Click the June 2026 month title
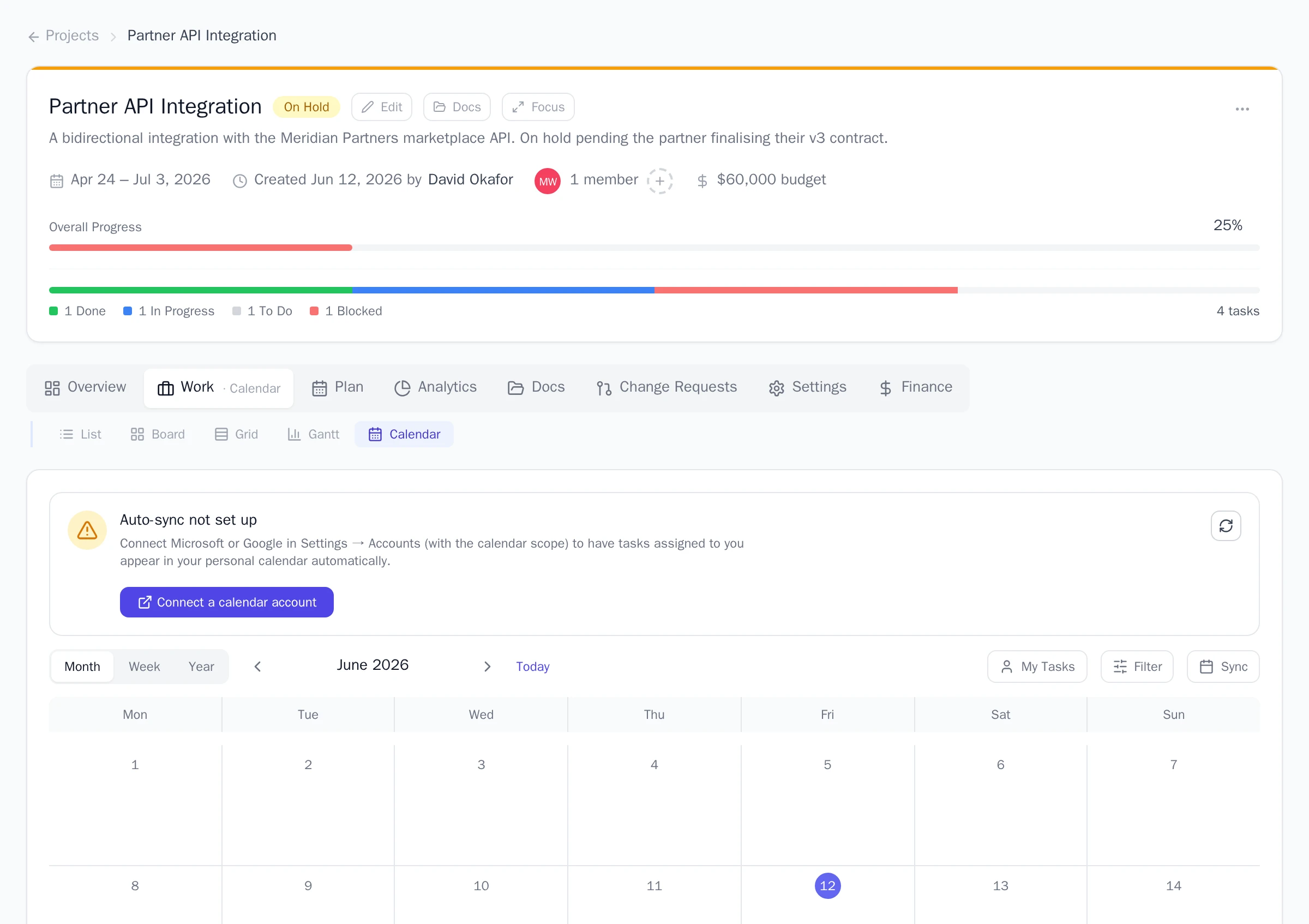Screen dimensions: 1309x924 [x=373, y=665]
